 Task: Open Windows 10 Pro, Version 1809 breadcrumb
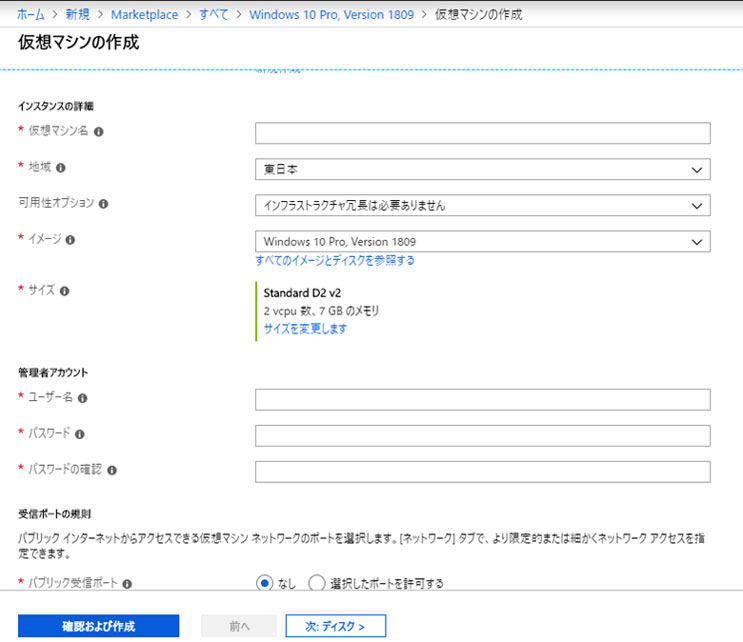331,15
